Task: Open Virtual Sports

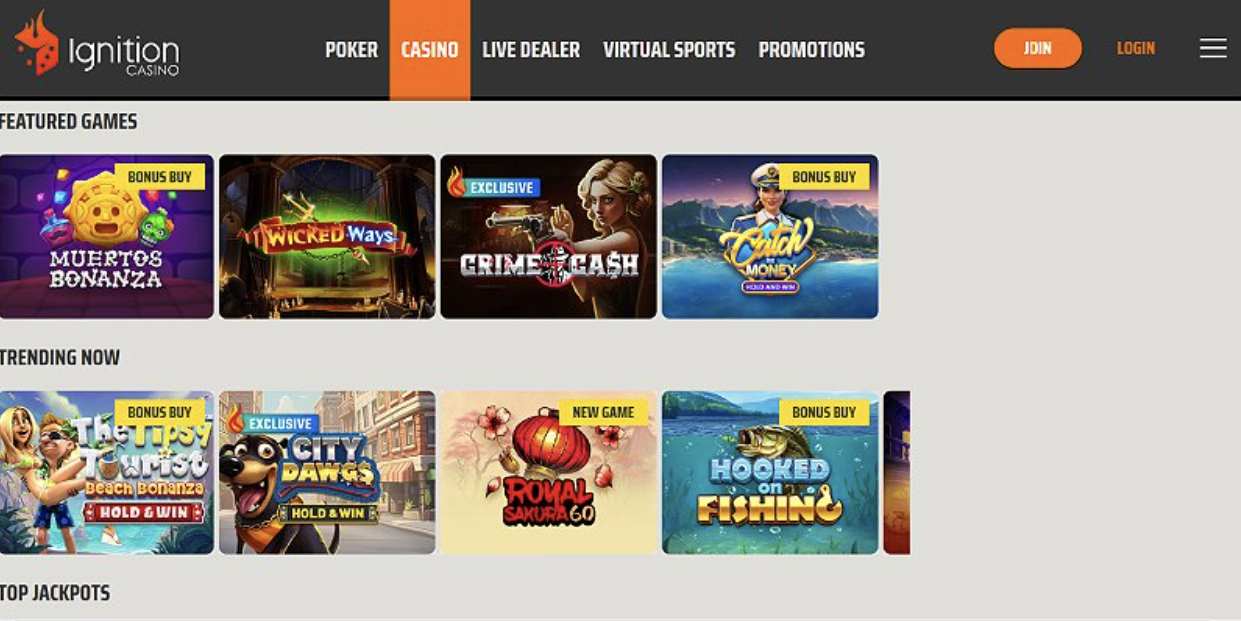Action: [x=669, y=49]
